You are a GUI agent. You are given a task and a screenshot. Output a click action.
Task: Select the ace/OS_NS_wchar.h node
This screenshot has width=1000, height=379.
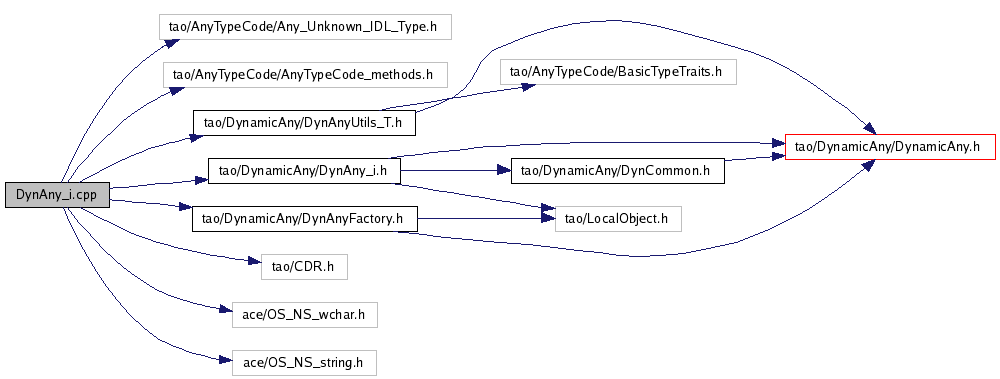304,315
